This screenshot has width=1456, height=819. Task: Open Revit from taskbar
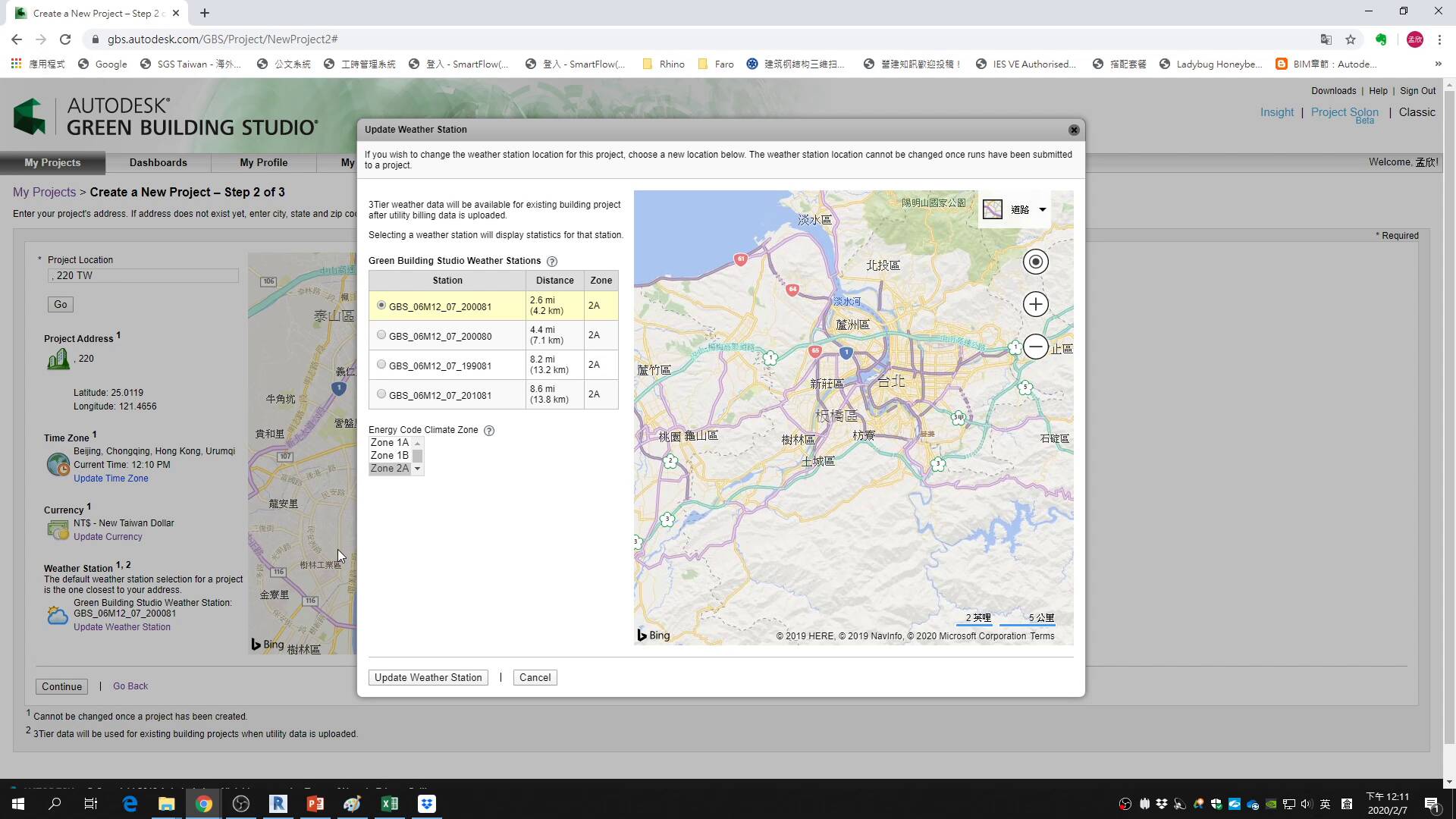pos(278,804)
